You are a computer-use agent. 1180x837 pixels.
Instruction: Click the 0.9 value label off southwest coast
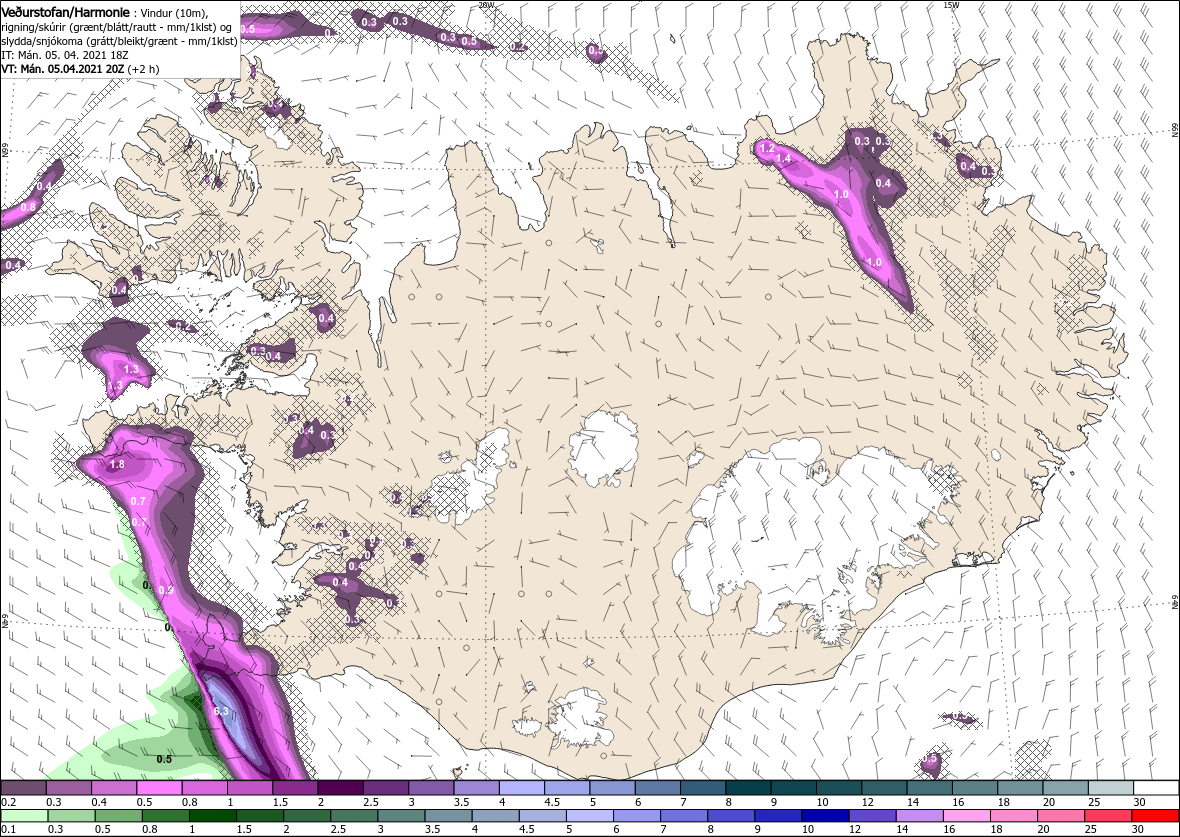[x=166, y=590]
